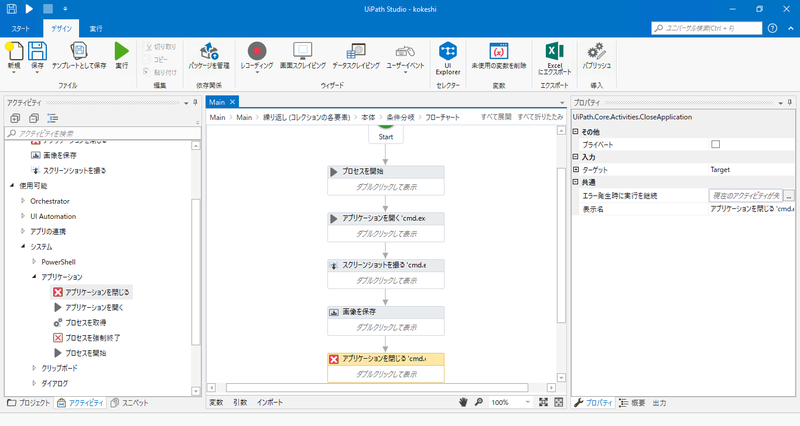This screenshot has width=800, height=426.
Task: Open the 概要 outline tab
Action: point(632,403)
